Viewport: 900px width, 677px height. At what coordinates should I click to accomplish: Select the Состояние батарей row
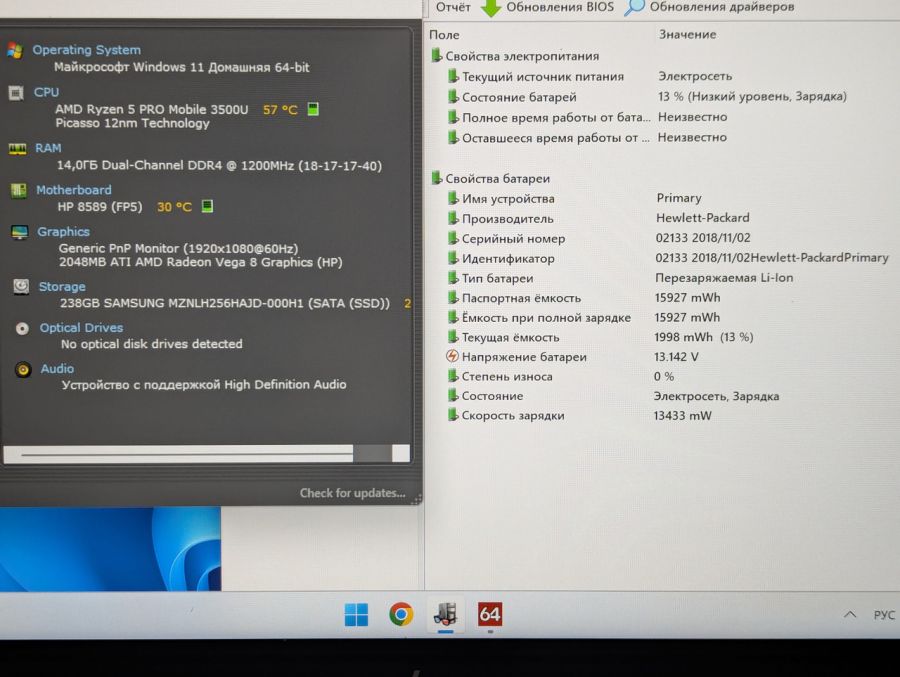(x=647, y=97)
